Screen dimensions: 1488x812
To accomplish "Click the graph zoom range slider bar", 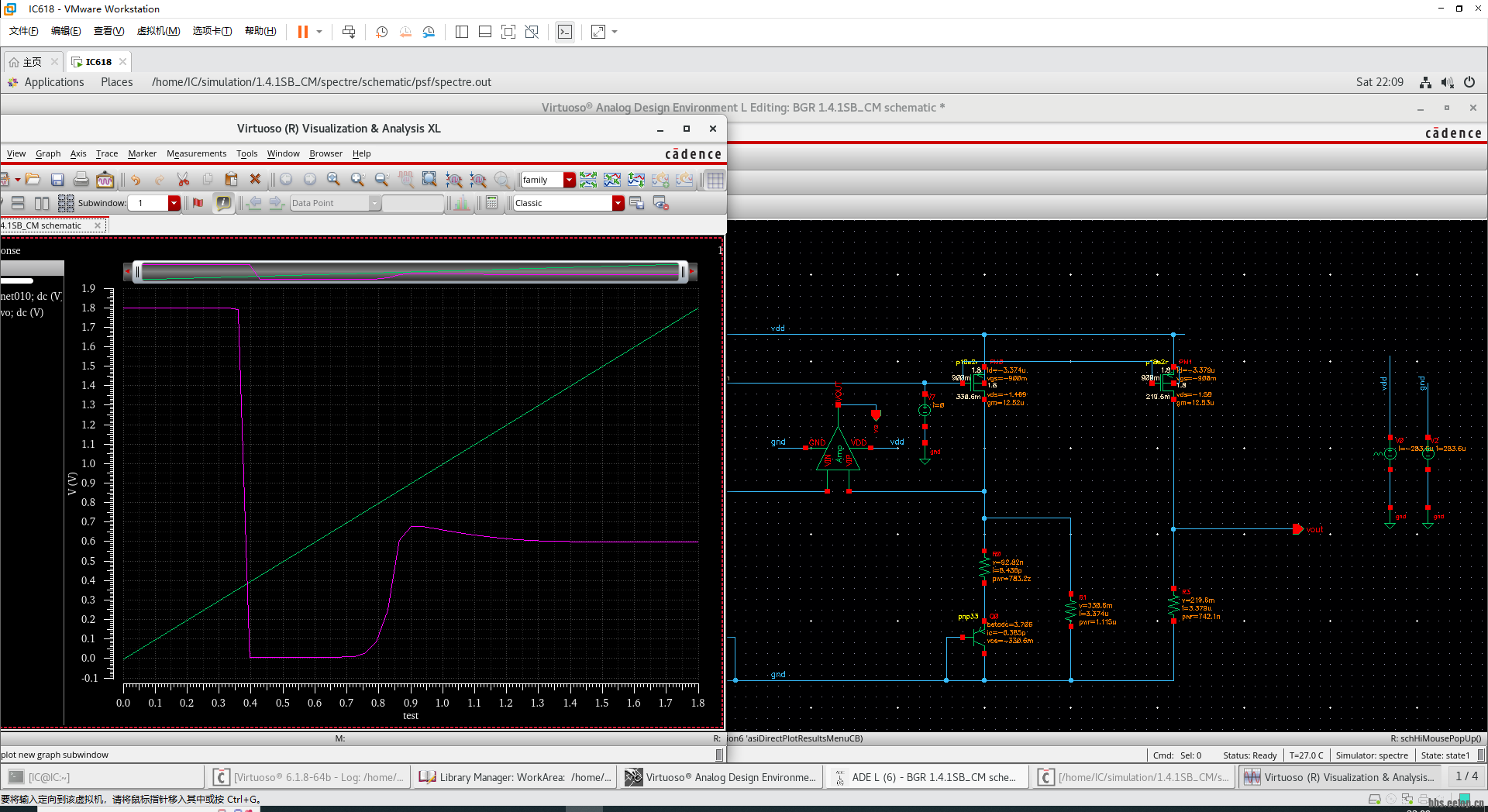I will [x=410, y=272].
